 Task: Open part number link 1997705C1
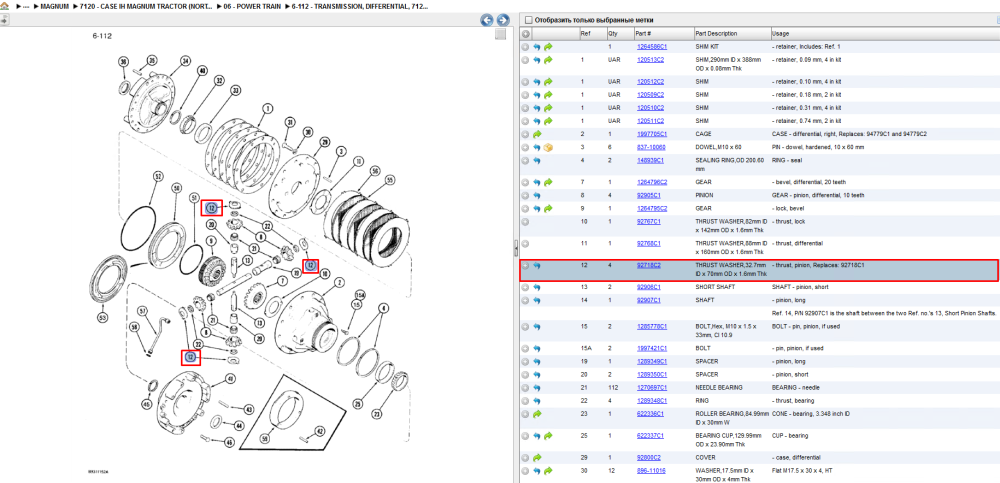(x=652, y=135)
